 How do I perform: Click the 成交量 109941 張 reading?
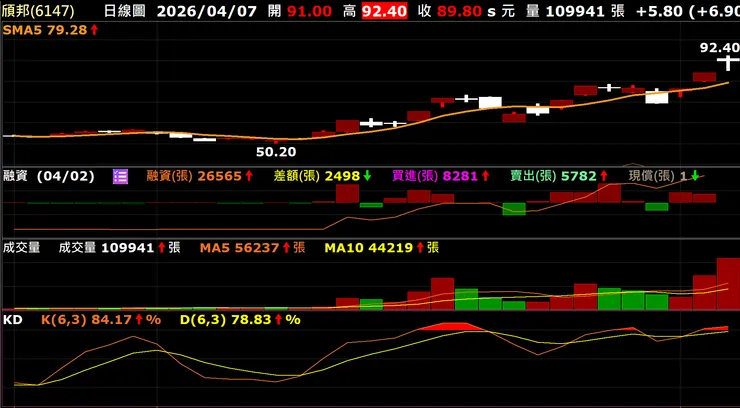click(119, 248)
